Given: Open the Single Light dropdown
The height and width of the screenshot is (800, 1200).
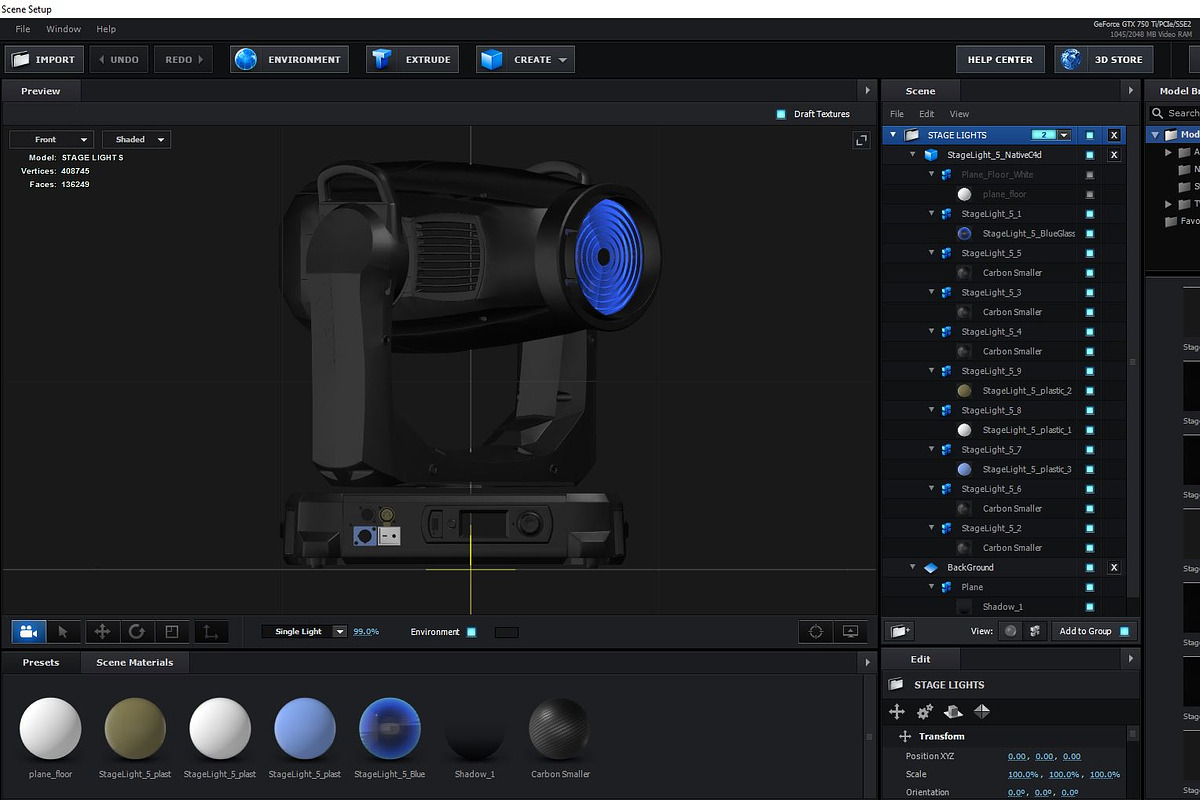Looking at the screenshot, I should point(304,632).
